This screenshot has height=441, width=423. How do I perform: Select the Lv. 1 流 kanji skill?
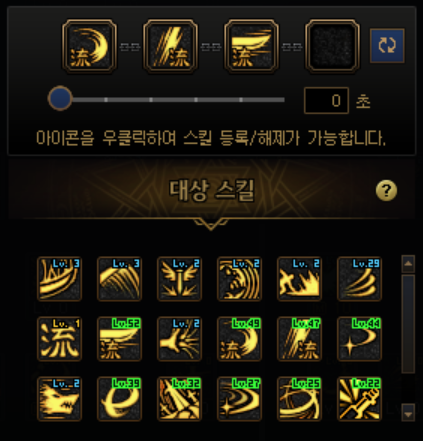pyautogui.click(x=59, y=339)
